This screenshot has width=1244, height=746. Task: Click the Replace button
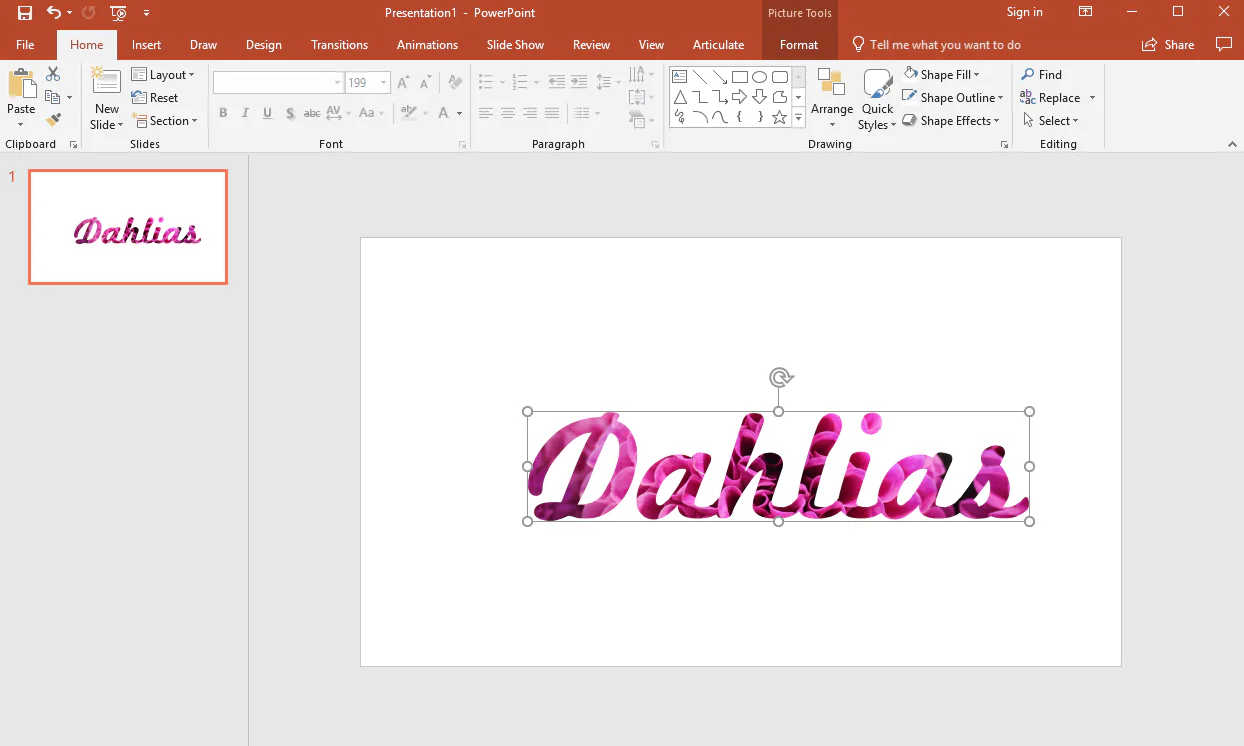coord(1050,98)
